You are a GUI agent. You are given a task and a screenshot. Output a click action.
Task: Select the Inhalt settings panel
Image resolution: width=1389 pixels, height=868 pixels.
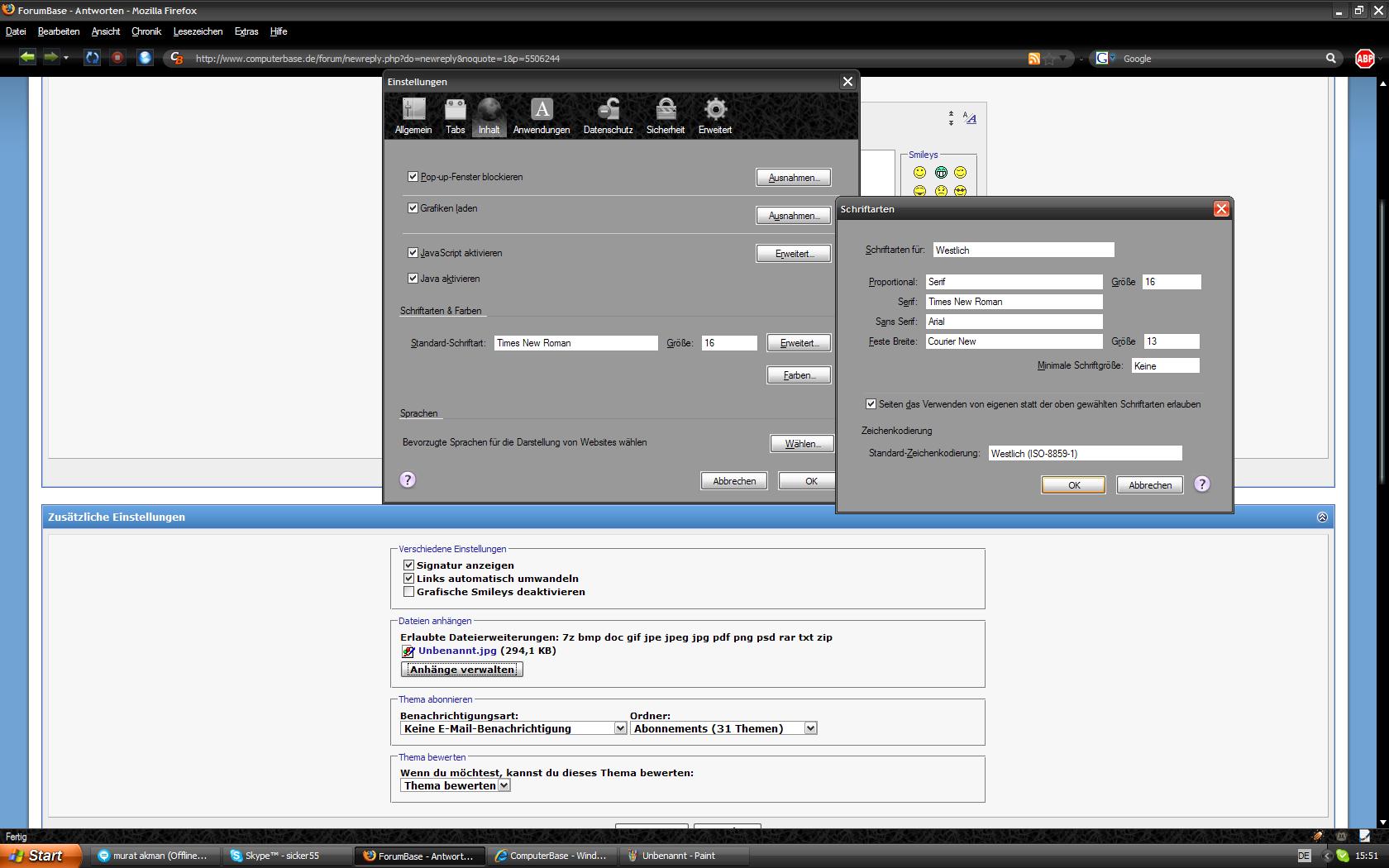(x=489, y=116)
